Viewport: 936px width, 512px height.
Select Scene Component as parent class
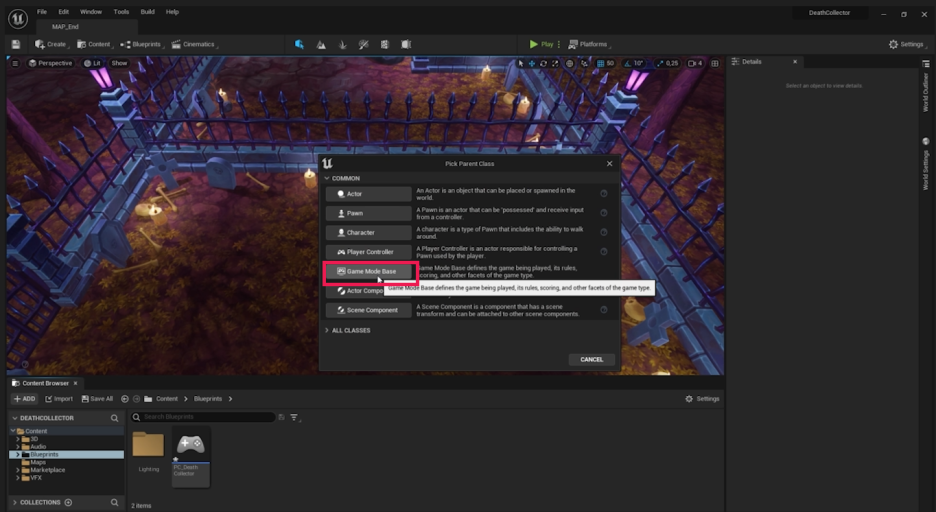[x=369, y=310]
